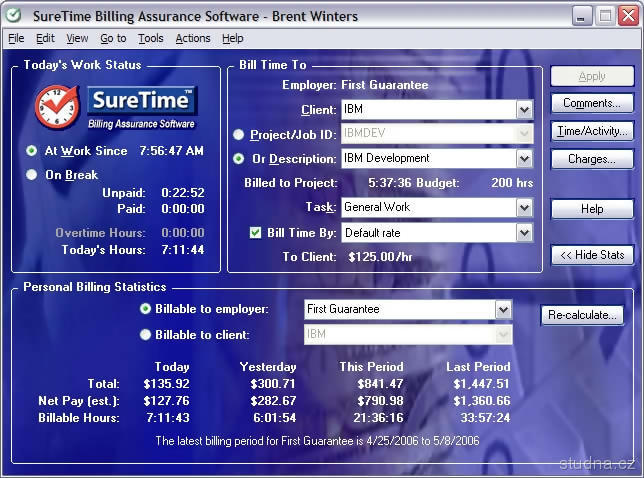Select the At Work Since radio button
644x478 pixels.
[x=32, y=151]
